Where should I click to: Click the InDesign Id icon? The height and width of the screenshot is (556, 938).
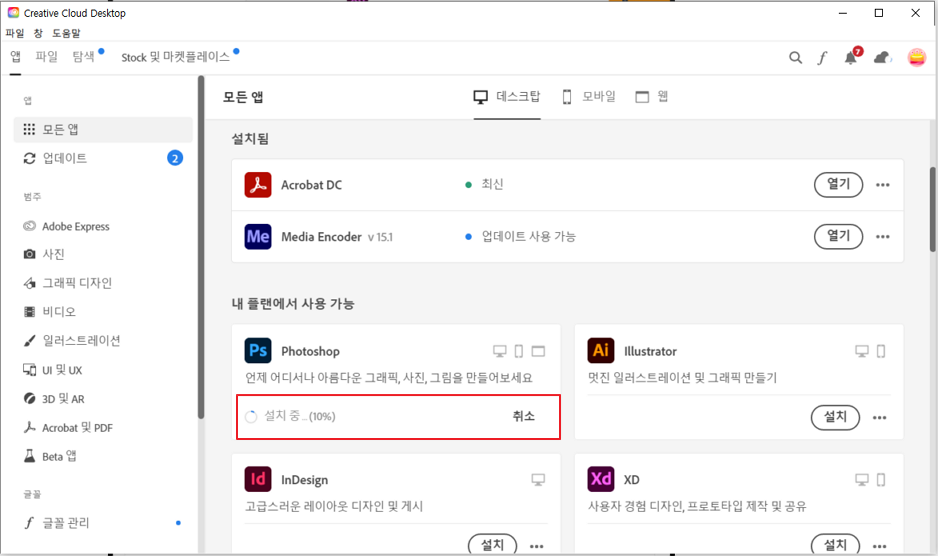(x=258, y=479)
